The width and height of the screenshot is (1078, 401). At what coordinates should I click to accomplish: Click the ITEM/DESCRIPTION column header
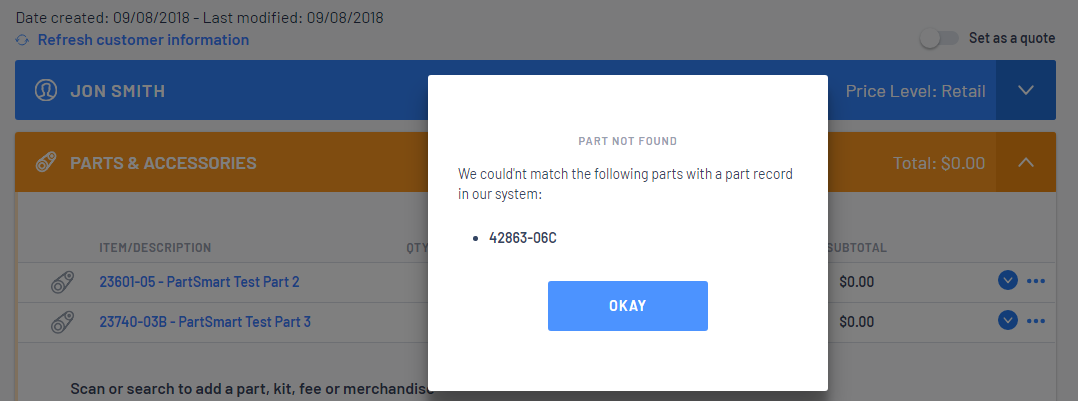click(155, 248)
